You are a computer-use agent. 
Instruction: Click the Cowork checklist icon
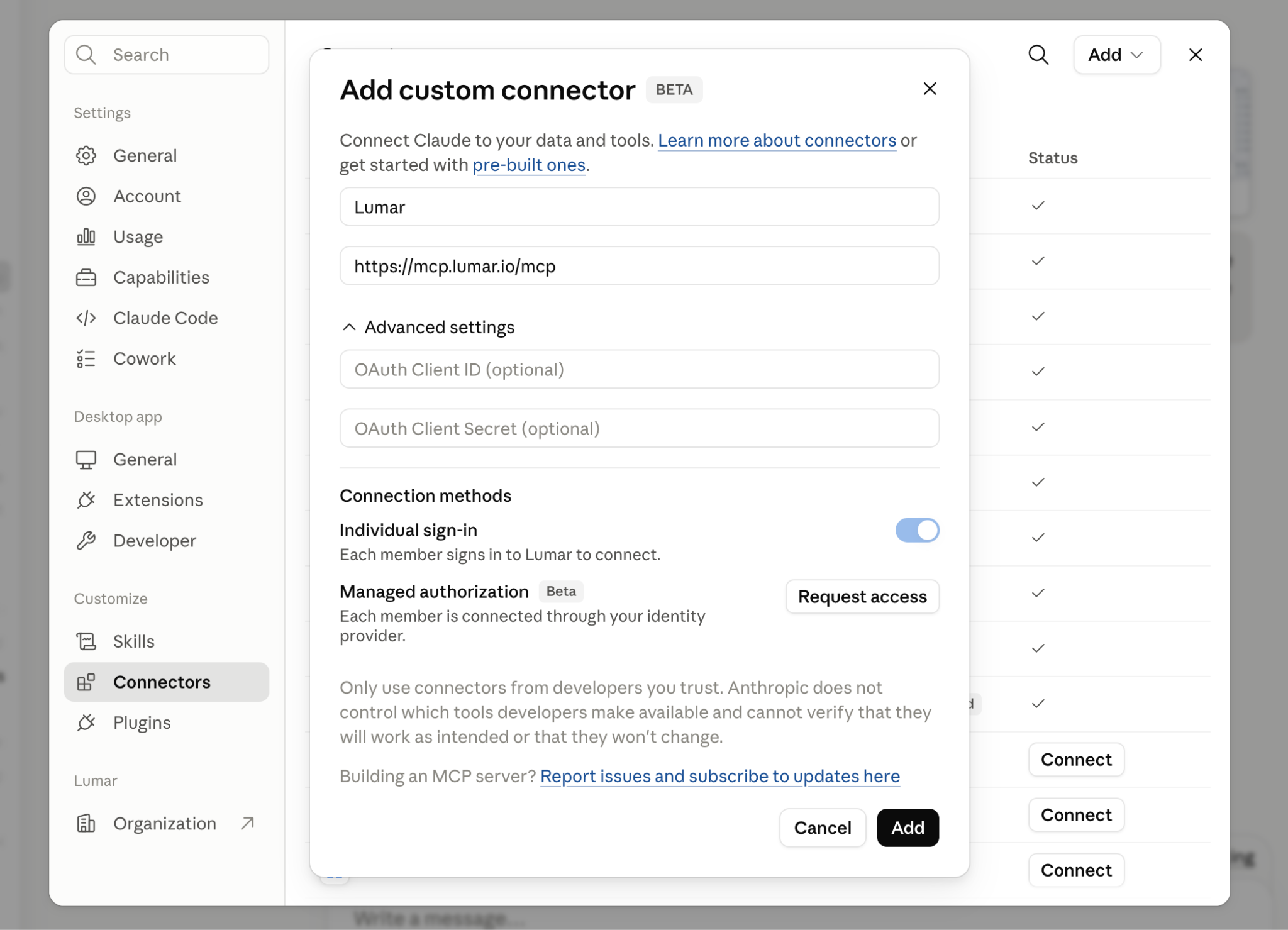(86, 358)
